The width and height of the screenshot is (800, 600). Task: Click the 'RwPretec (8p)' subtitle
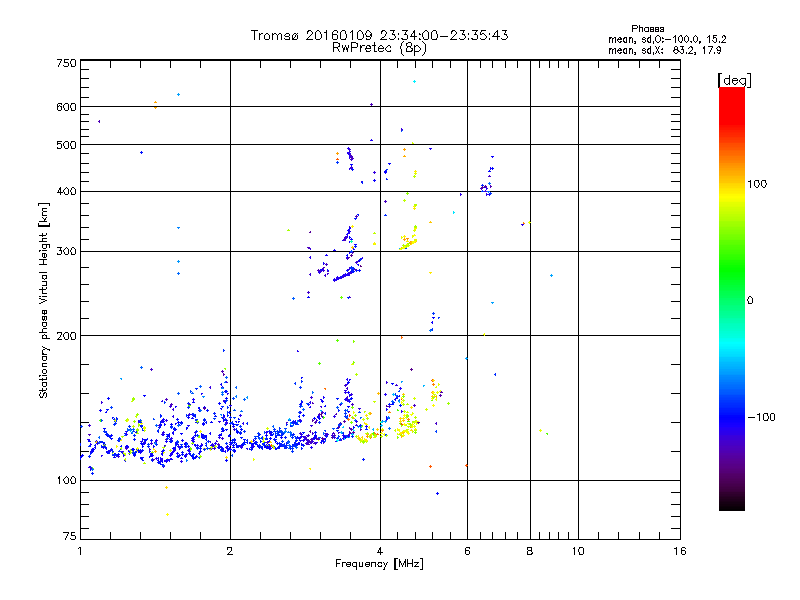click(379, 48)
